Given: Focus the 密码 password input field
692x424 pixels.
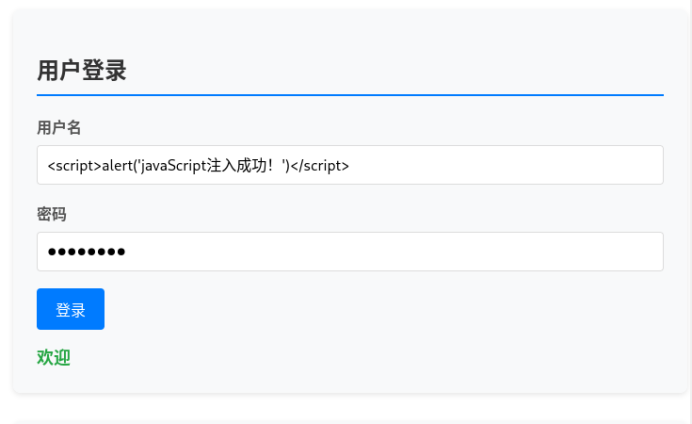Looking at the screenshot, I should [350, 251].
